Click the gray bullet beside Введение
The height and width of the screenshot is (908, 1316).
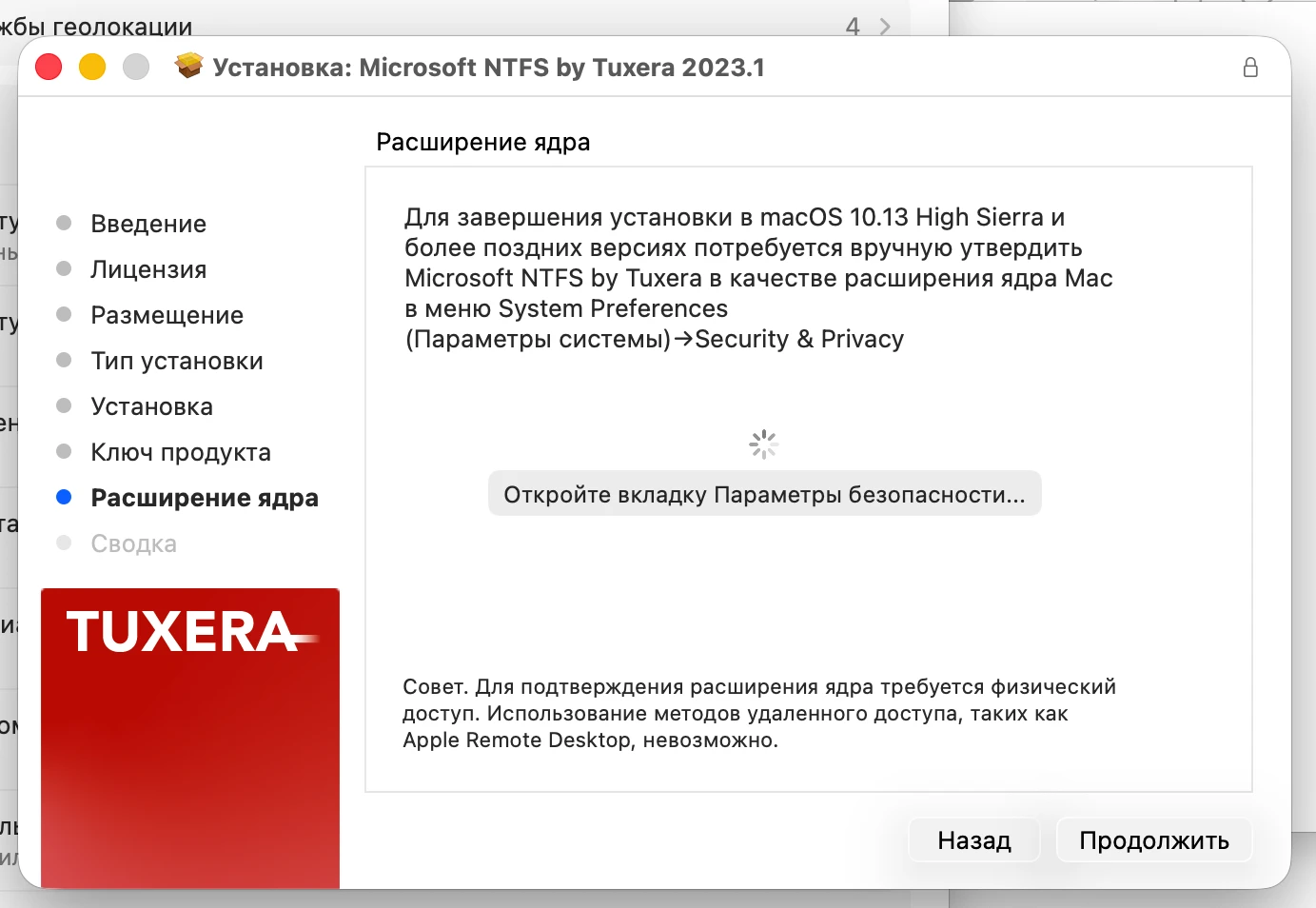pyautogui.click(x=64, y=223)
